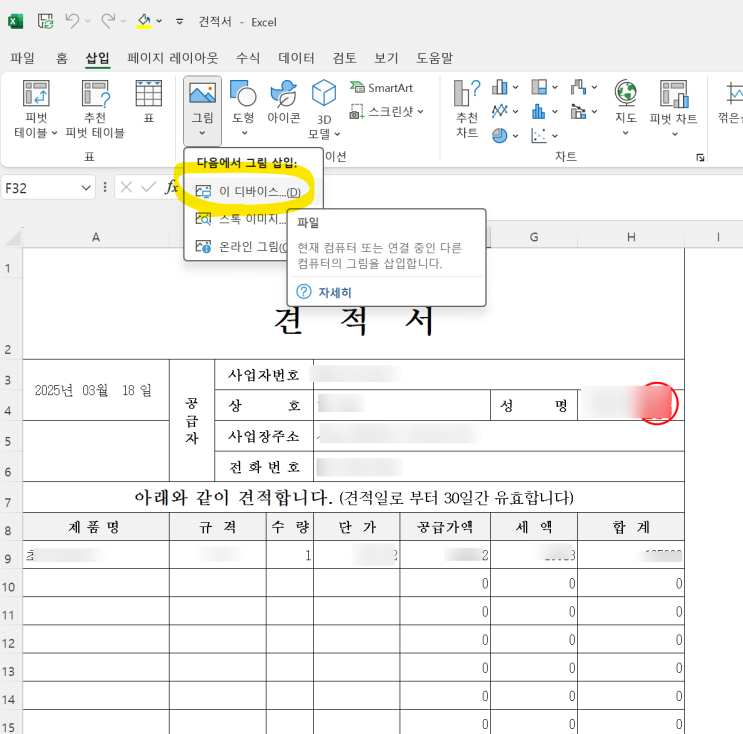Open the chart group dialog launcher

pyautogui.click(x=700, y=157)
